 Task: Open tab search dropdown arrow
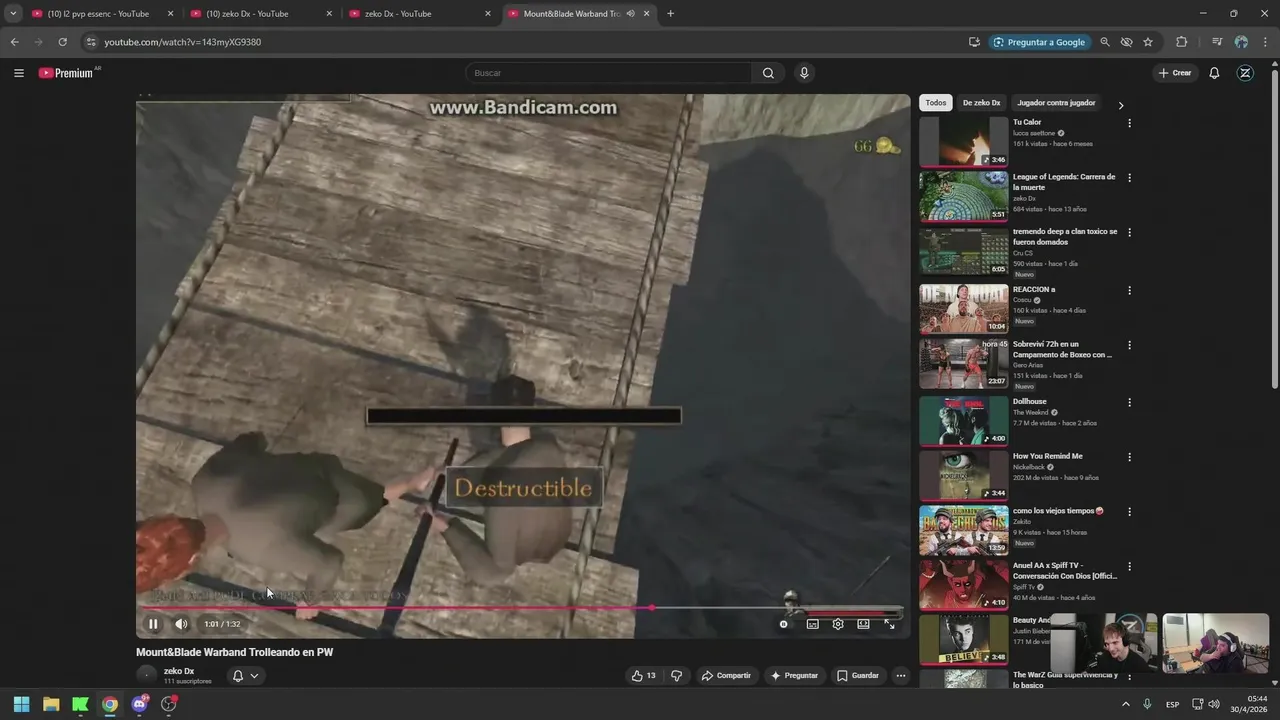pyautogui.click(x=13, y=14)
